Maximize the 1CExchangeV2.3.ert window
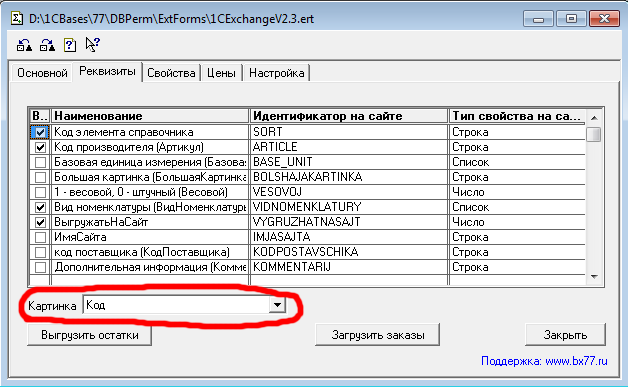628x387 pixels. click(x=571, y=19)
